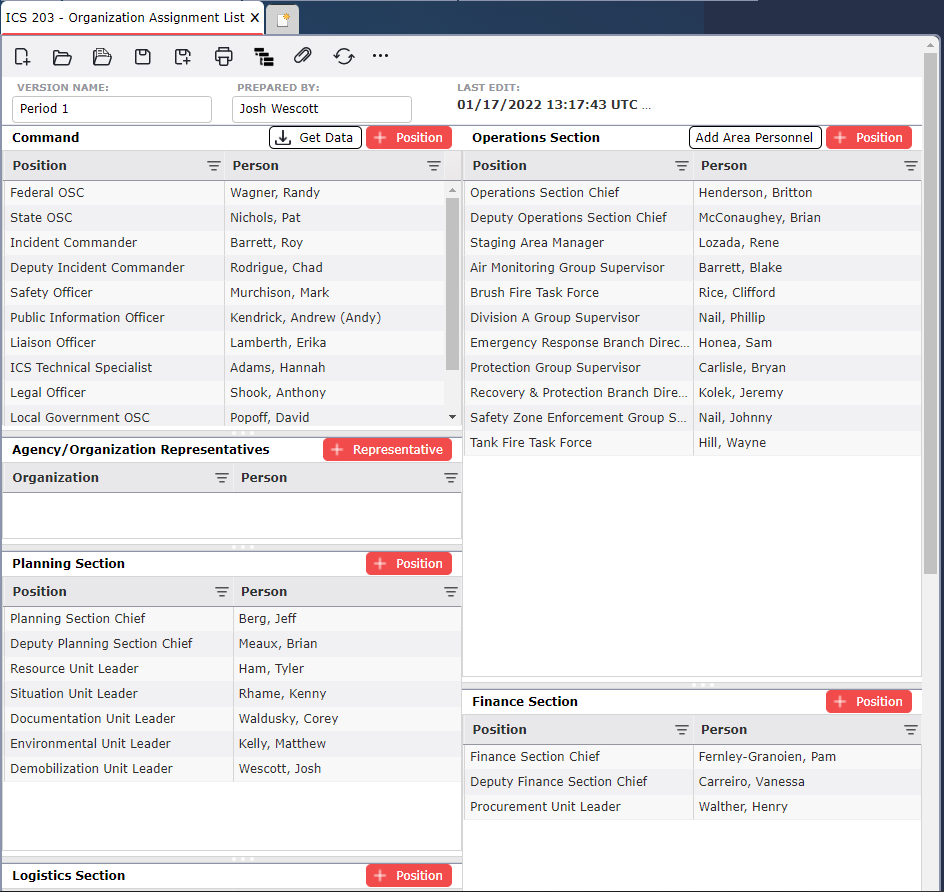Click the save-as icon with plus

pyautogui.click(x=183, y=57)
